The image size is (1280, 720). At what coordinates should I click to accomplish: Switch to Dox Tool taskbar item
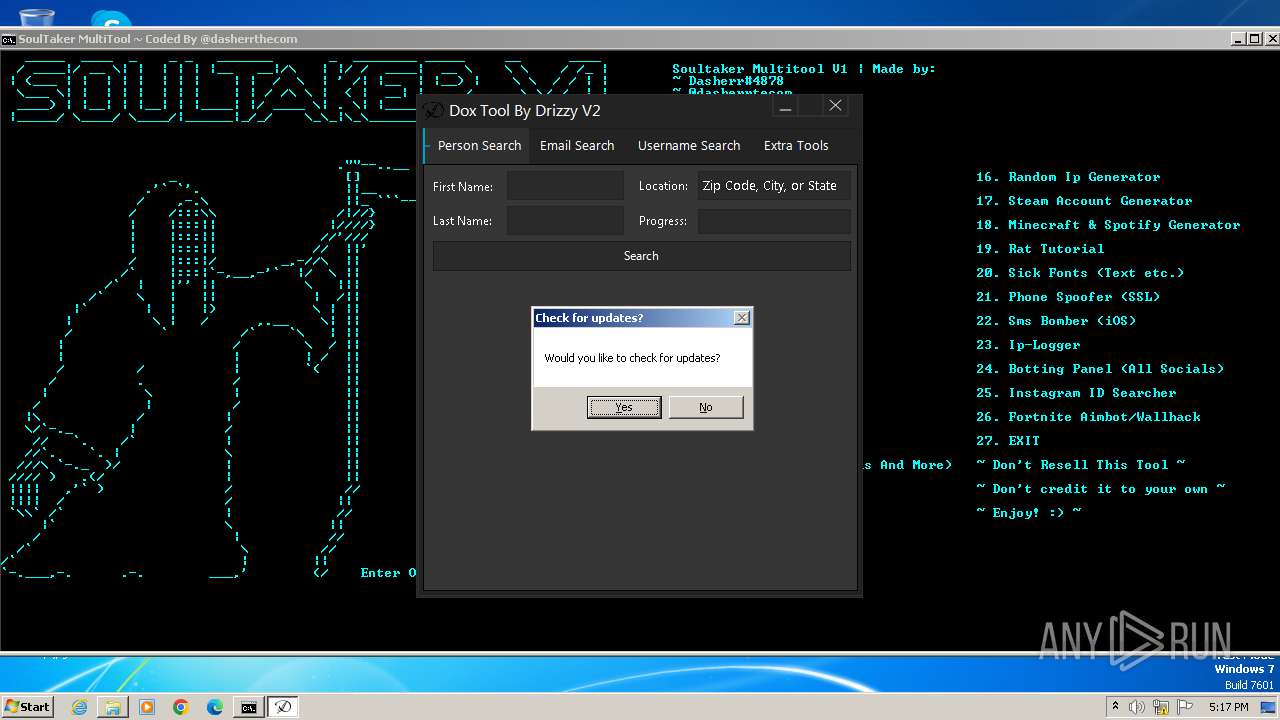pyautogui.click(x=283, y=707)
